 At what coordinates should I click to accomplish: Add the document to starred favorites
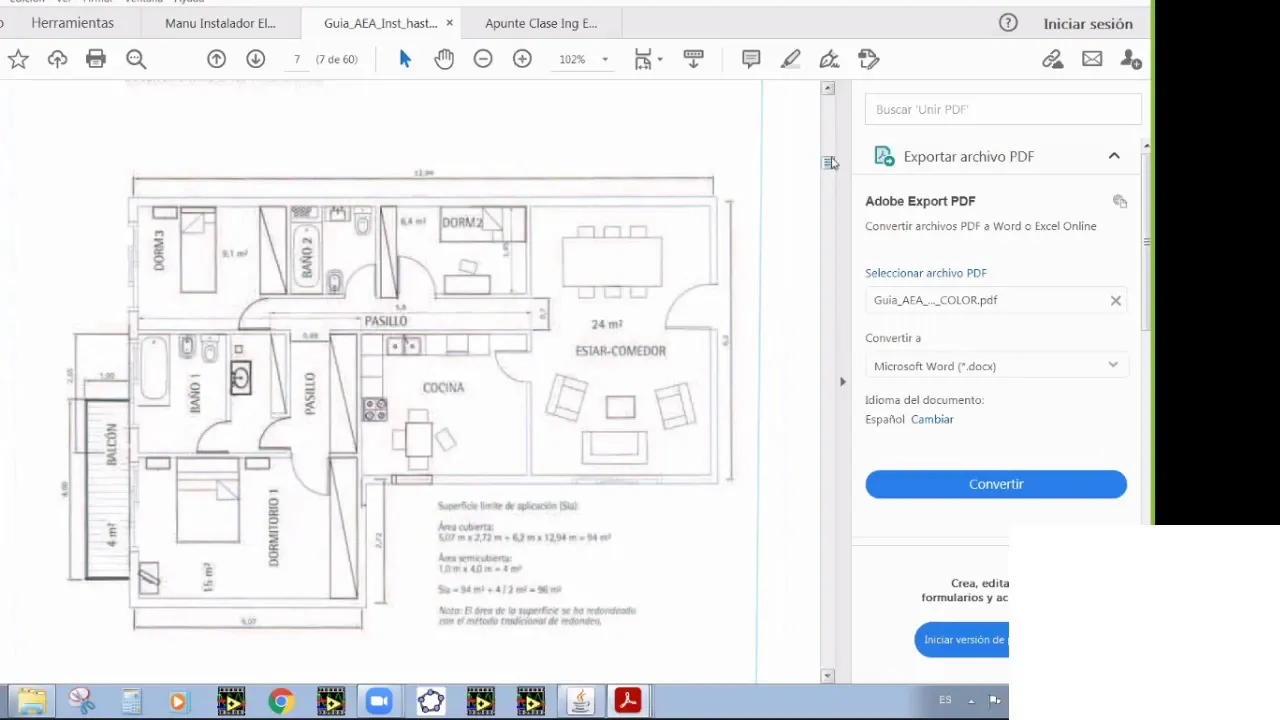click(x=18, y=60)
